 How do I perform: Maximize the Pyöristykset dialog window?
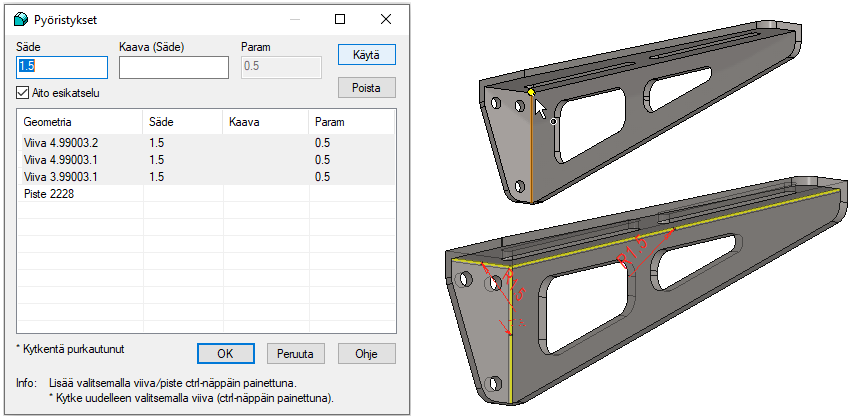click(340, 19)
